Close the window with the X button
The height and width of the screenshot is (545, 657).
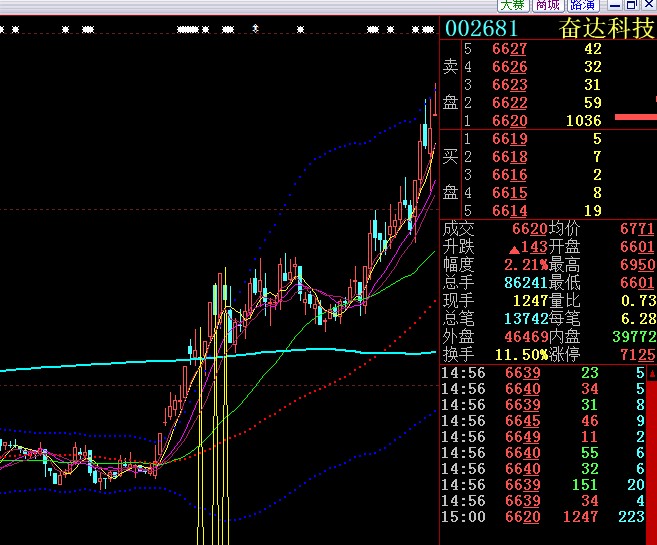click(x=647, y=5)
